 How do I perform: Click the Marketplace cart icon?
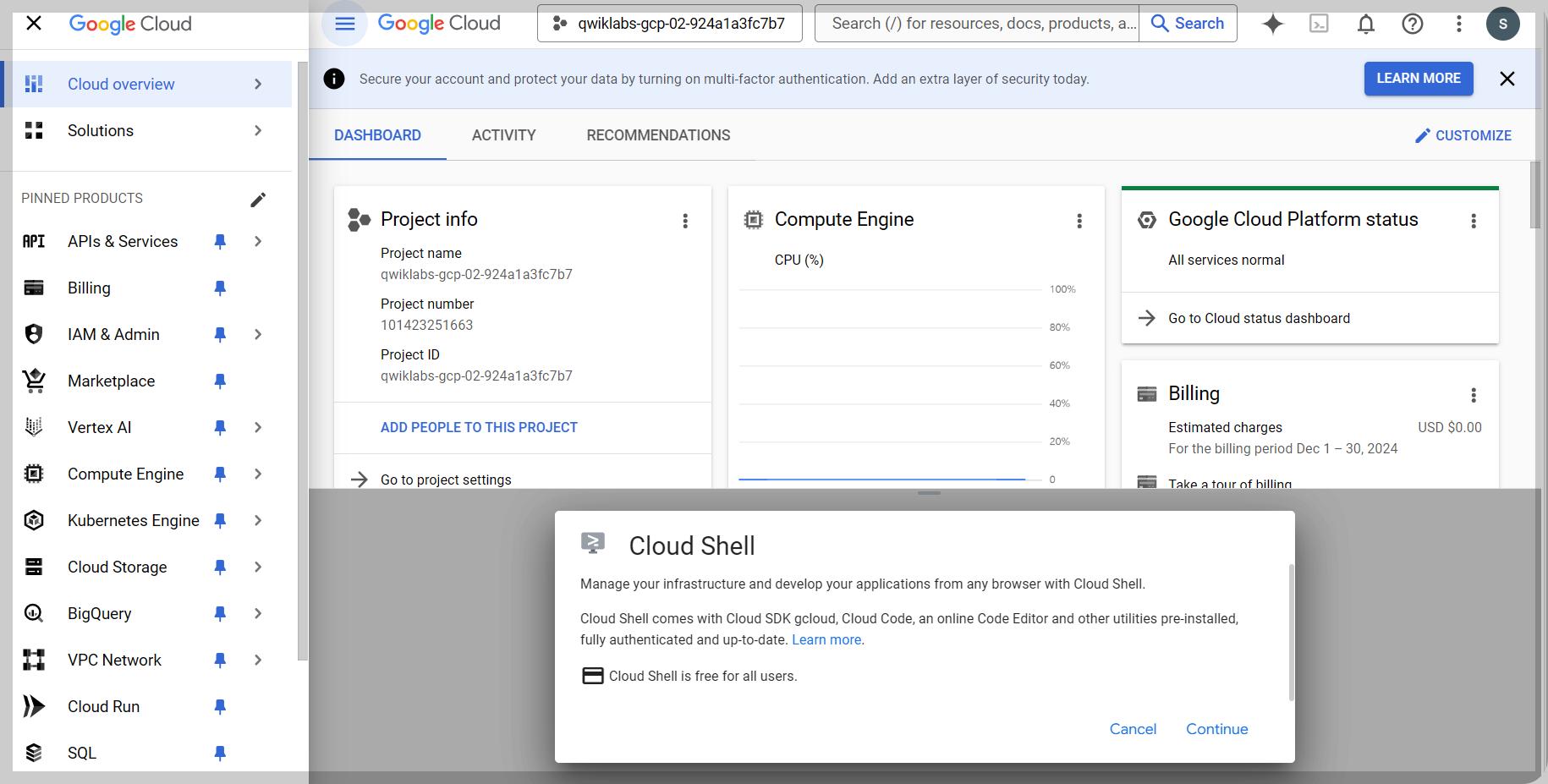(x=34, y=381)
